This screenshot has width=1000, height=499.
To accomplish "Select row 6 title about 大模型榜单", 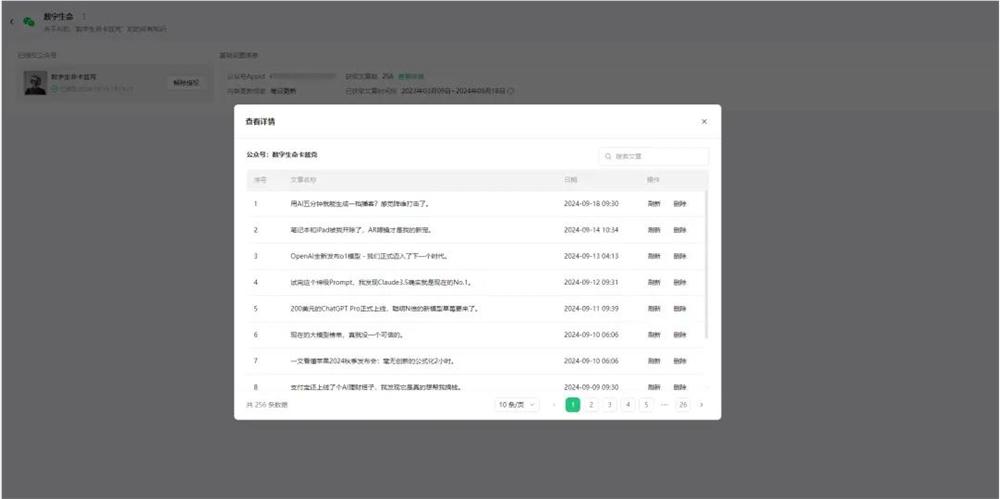I will tap(346, 334).
